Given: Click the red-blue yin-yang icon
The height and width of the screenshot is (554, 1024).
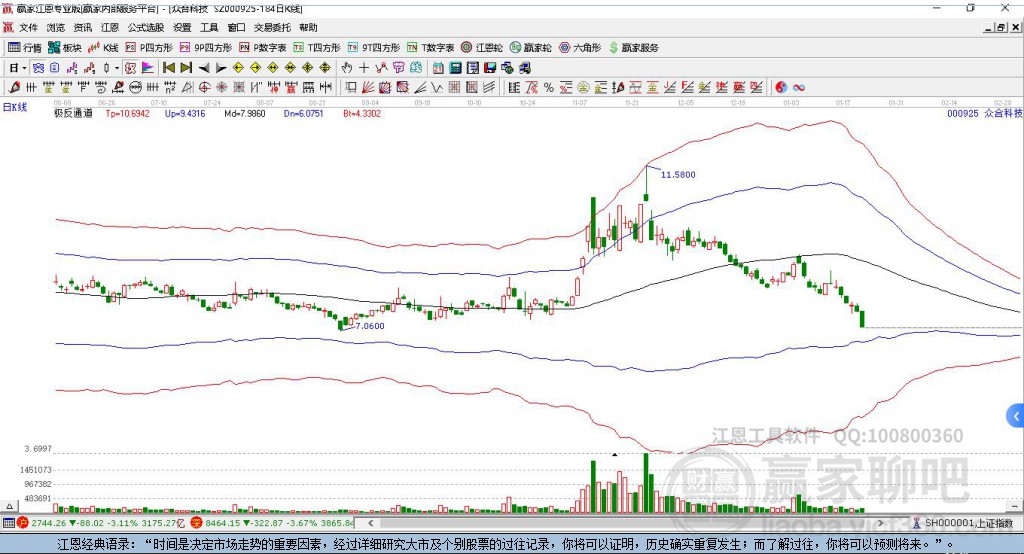Looking at the screenshot, I should [x=781, y=88].
